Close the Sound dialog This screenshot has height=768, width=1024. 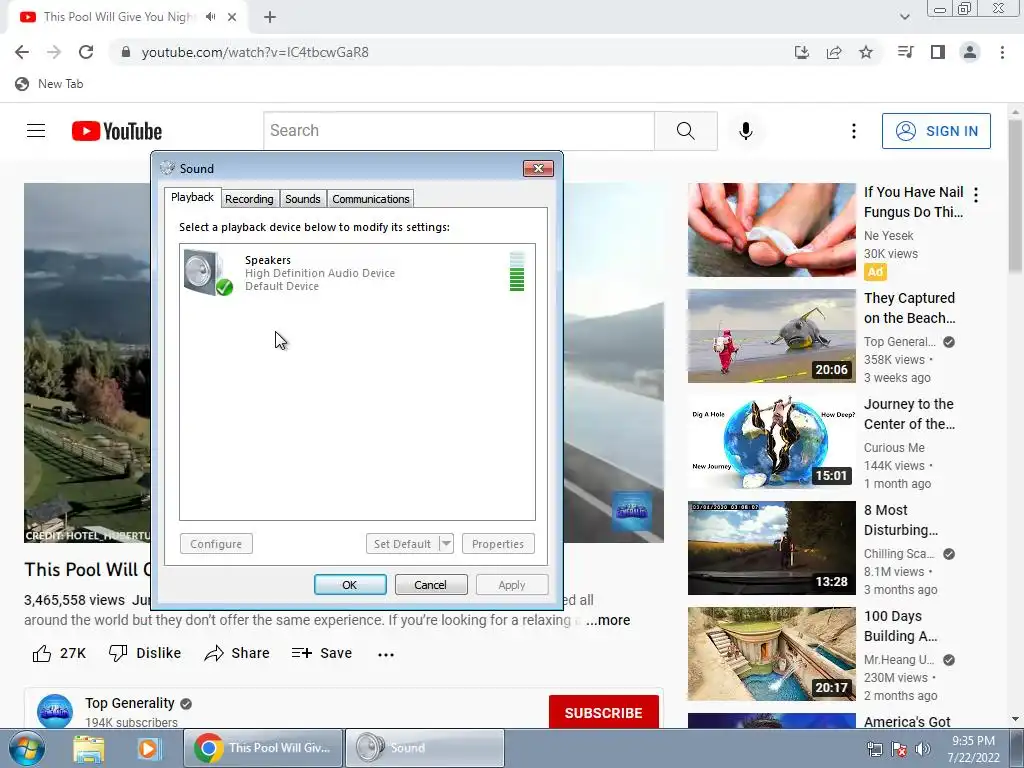click(x=538, y=168)
